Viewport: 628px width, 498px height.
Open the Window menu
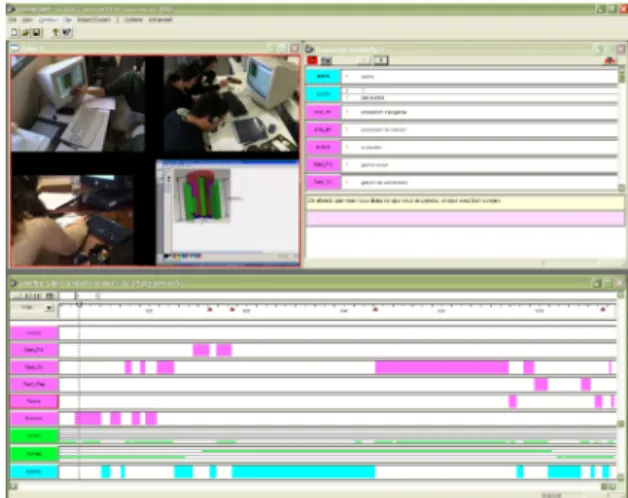point(48,20)
